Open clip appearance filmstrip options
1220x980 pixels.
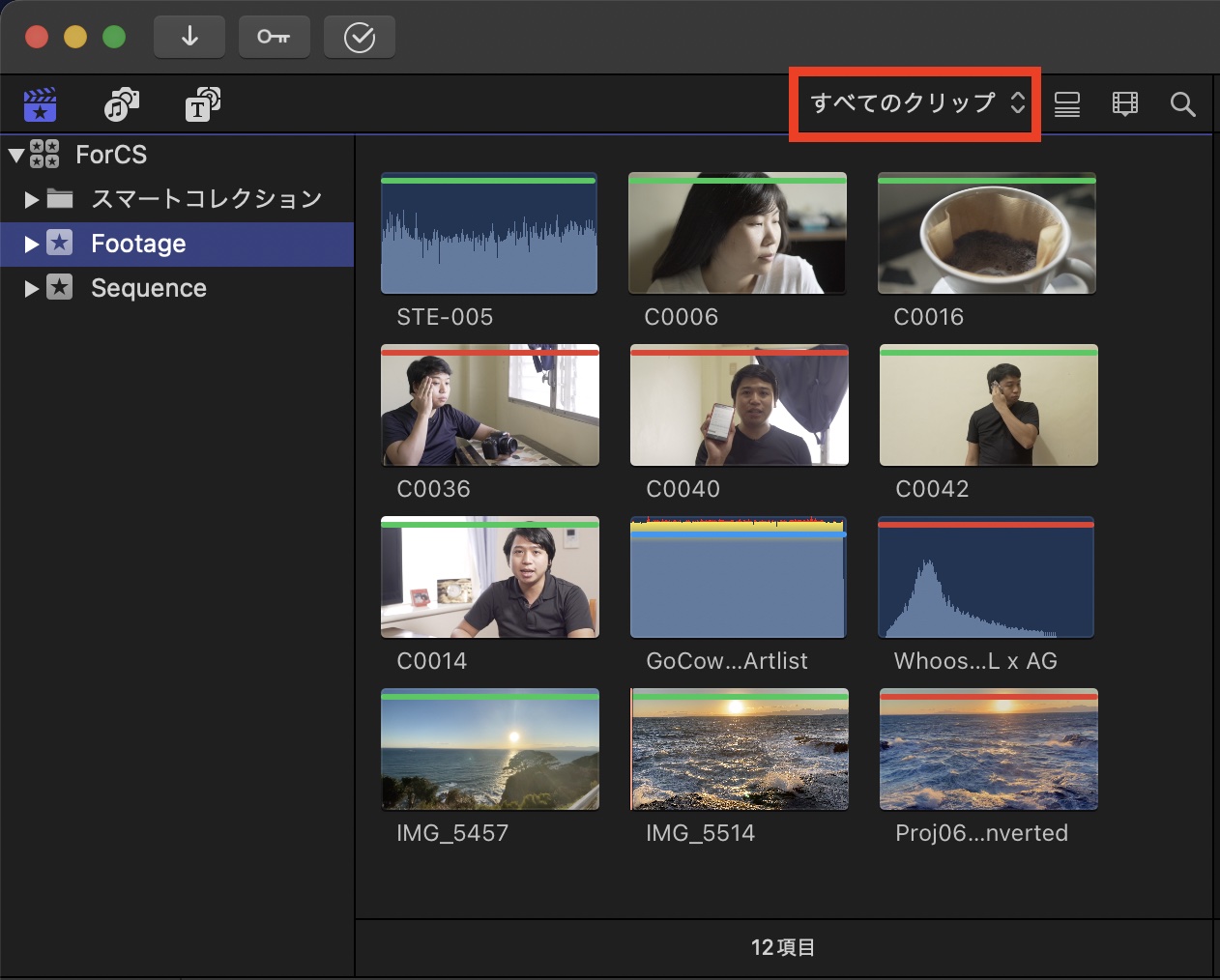pos(1125,104)
